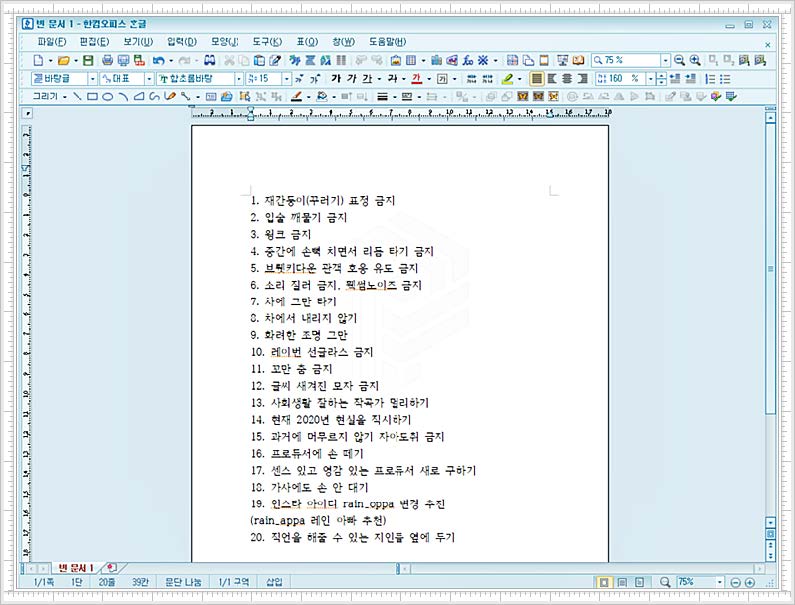Screen dimensions: 795x605
Task: Apply highlighter pen to text
Action: (508, 79)
